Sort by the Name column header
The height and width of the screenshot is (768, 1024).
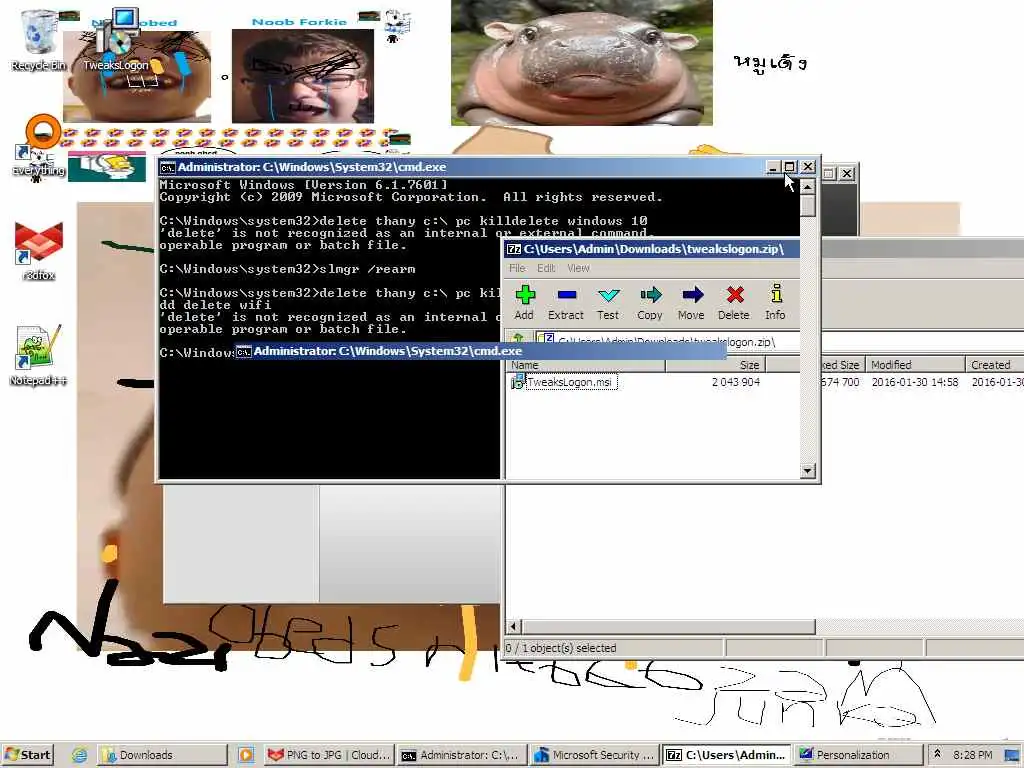click(x=585, y=364)
